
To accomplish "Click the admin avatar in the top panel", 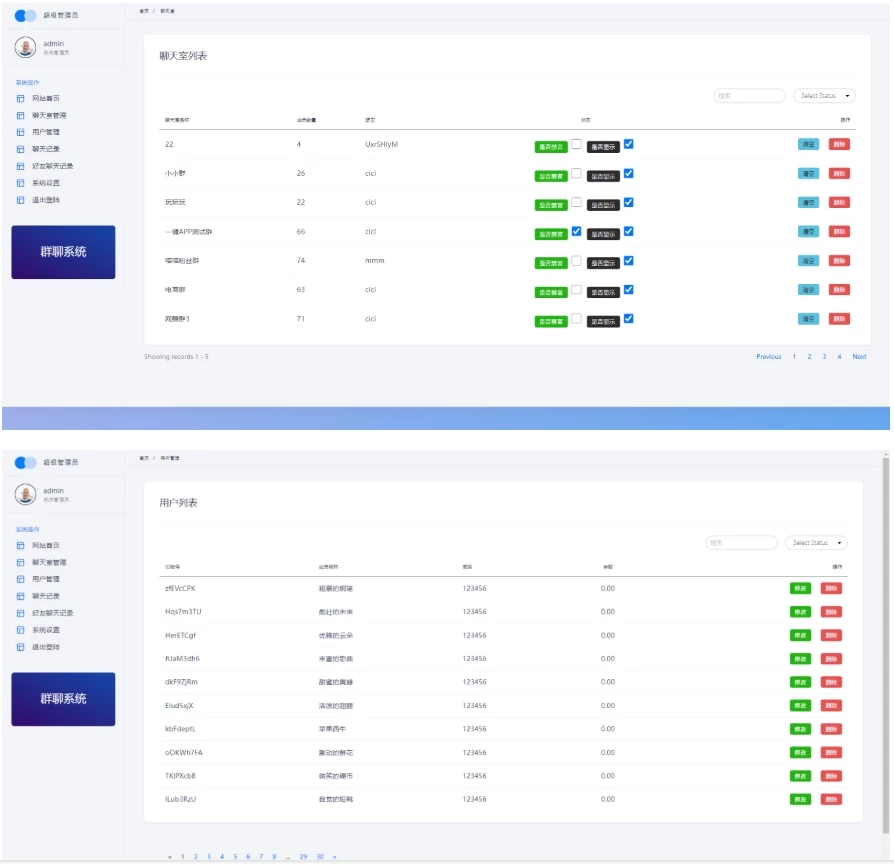I will [x=25, y=47].
